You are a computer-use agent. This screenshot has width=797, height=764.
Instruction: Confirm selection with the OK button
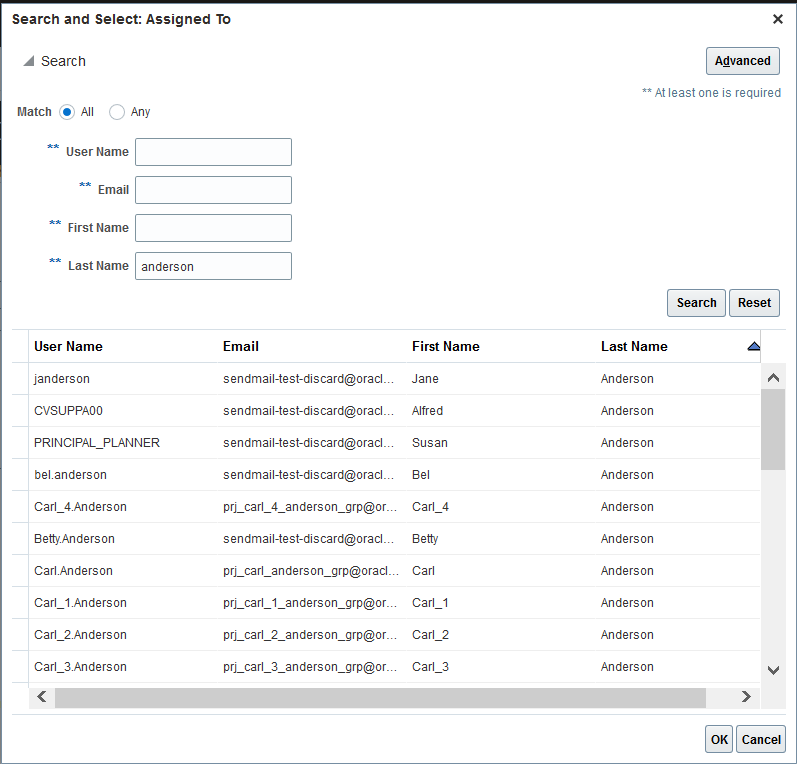(x=719, y=740)
